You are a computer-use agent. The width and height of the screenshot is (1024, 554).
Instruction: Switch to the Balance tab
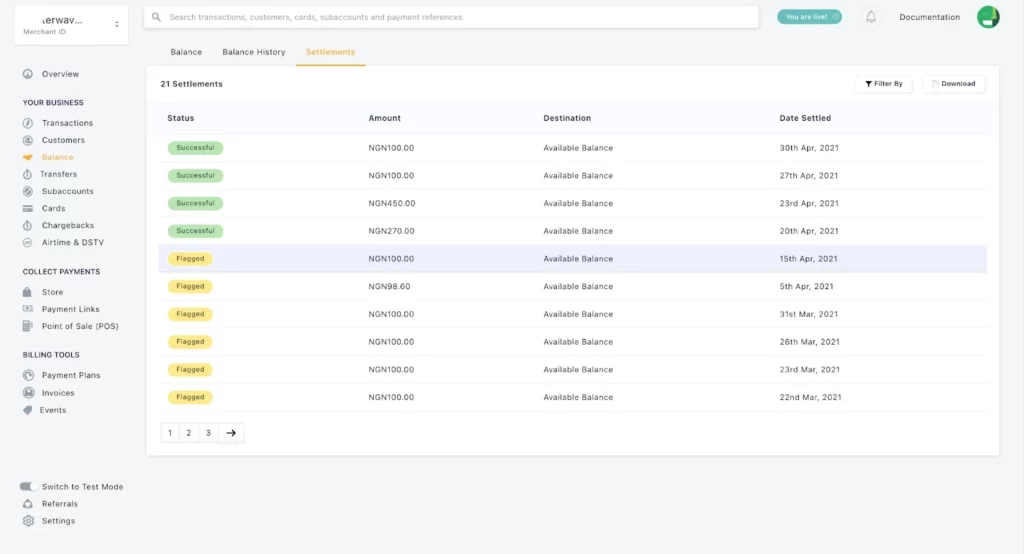pos(186,52)
